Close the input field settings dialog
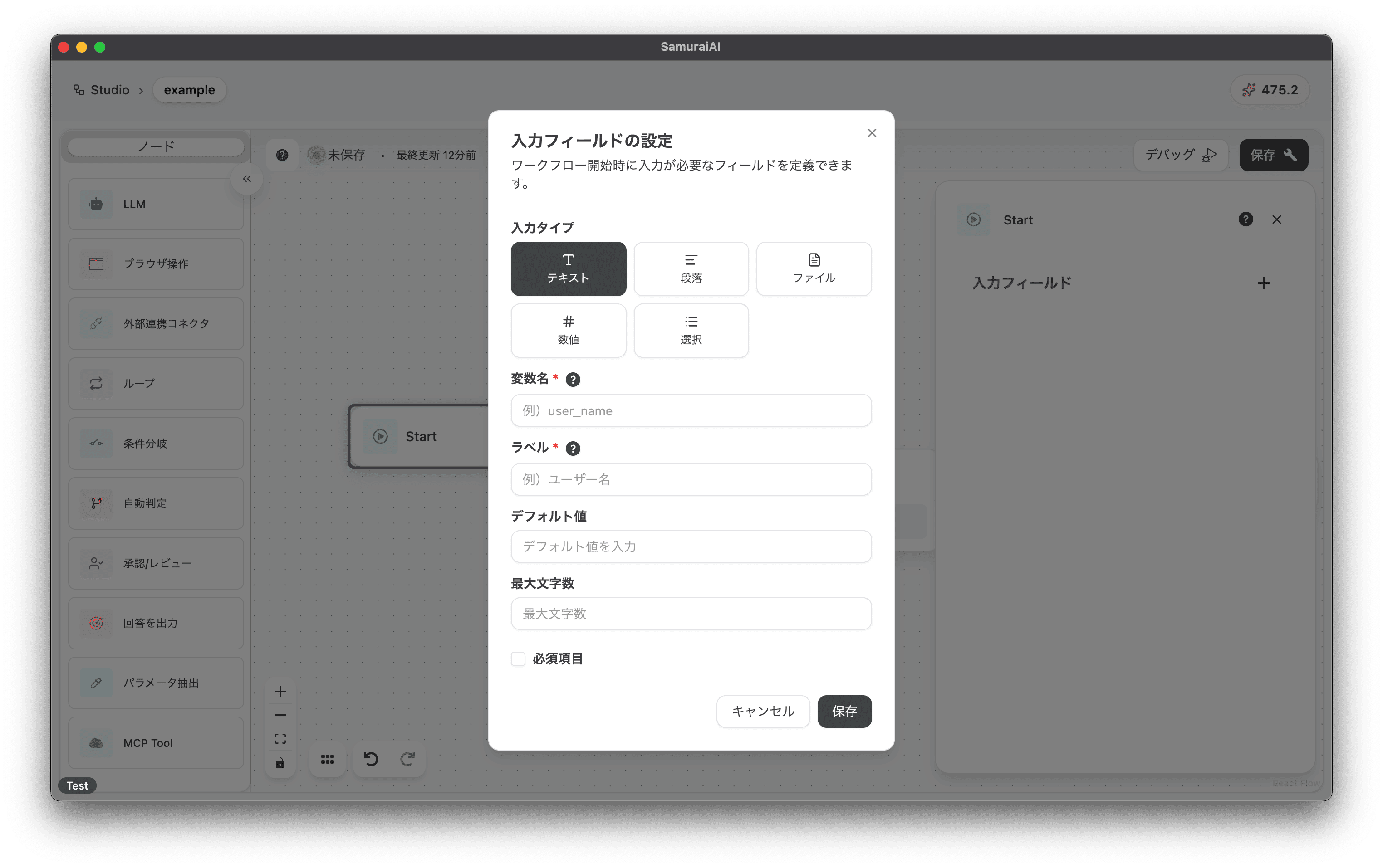Screen dimensions: 1383x868 click(871, 133)
